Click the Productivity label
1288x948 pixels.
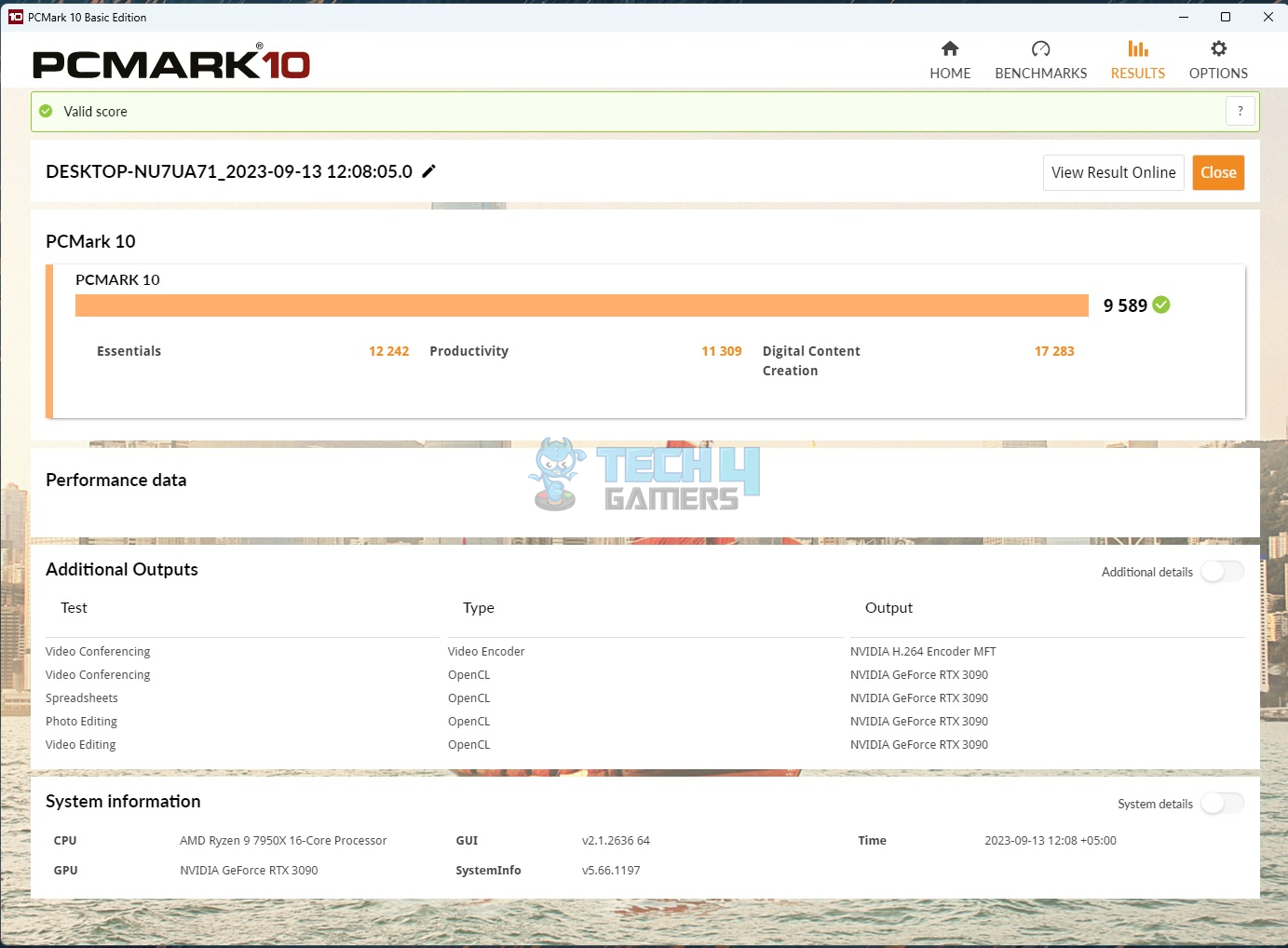click(x=468, y=351)
